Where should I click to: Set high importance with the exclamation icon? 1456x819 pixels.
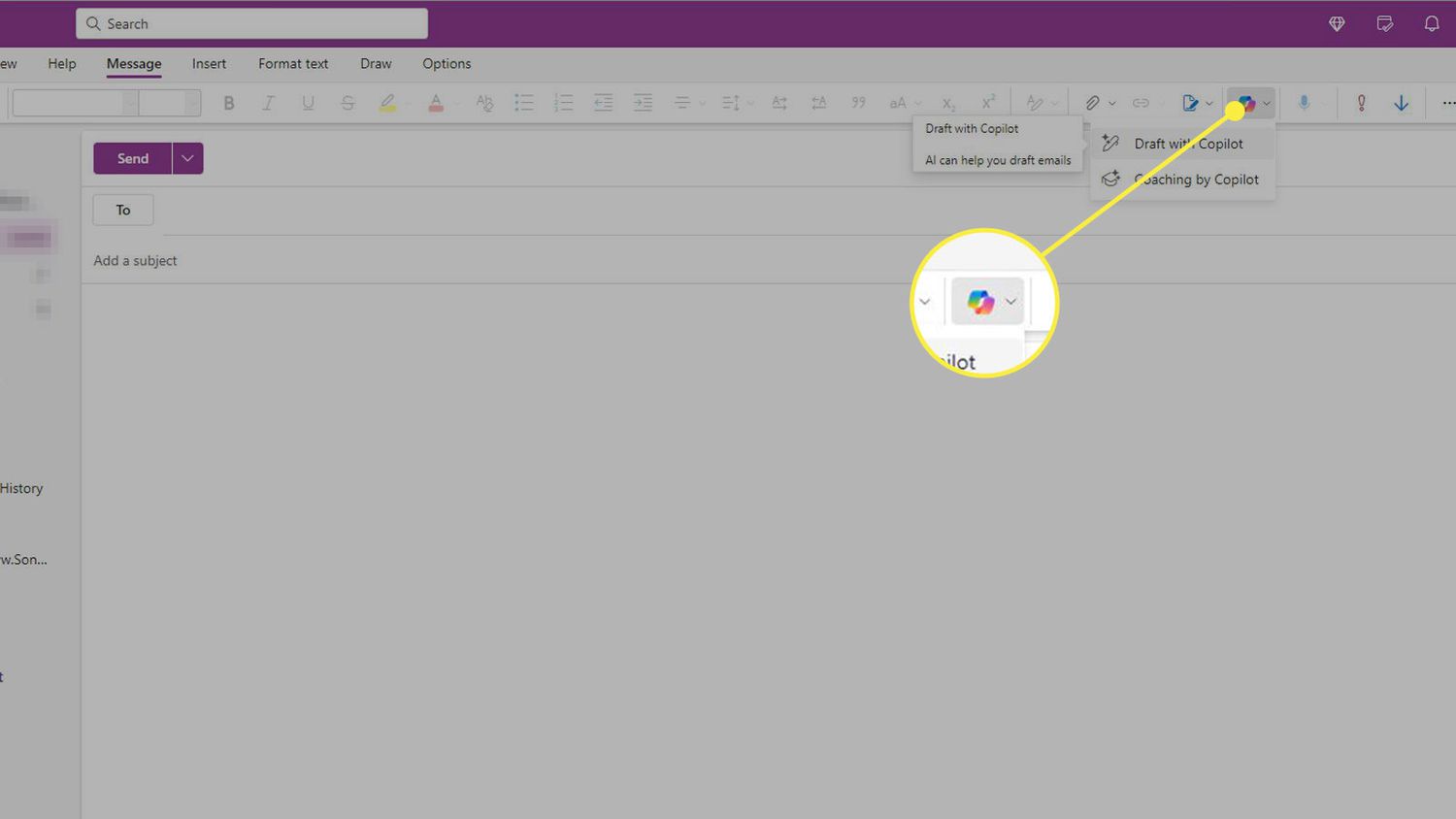pos(1361,103)
